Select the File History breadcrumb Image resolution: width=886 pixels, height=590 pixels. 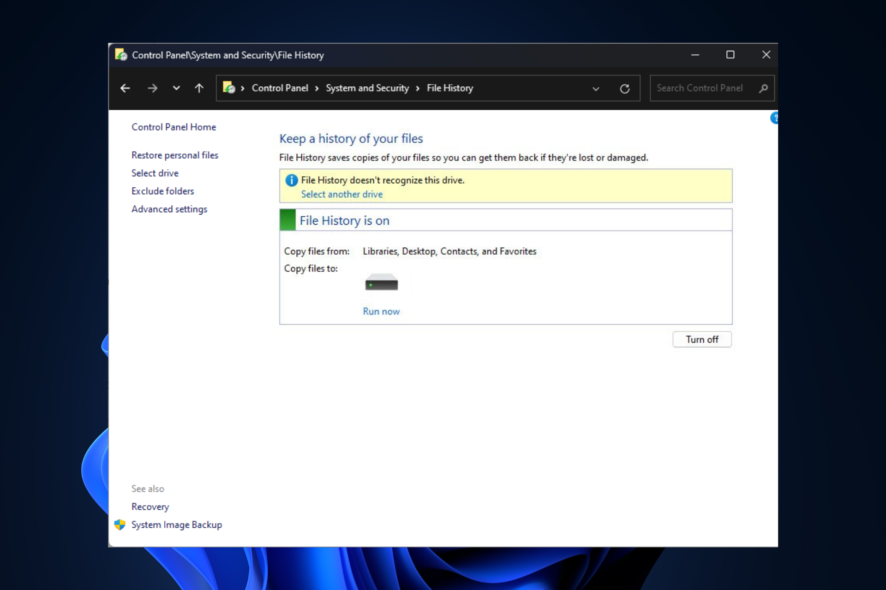tap(450, 88)
